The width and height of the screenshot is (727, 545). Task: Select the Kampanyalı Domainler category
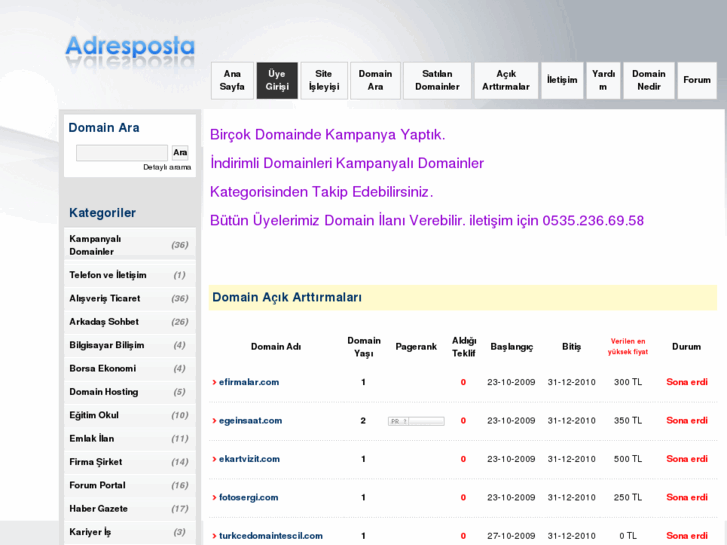point(95,245)
